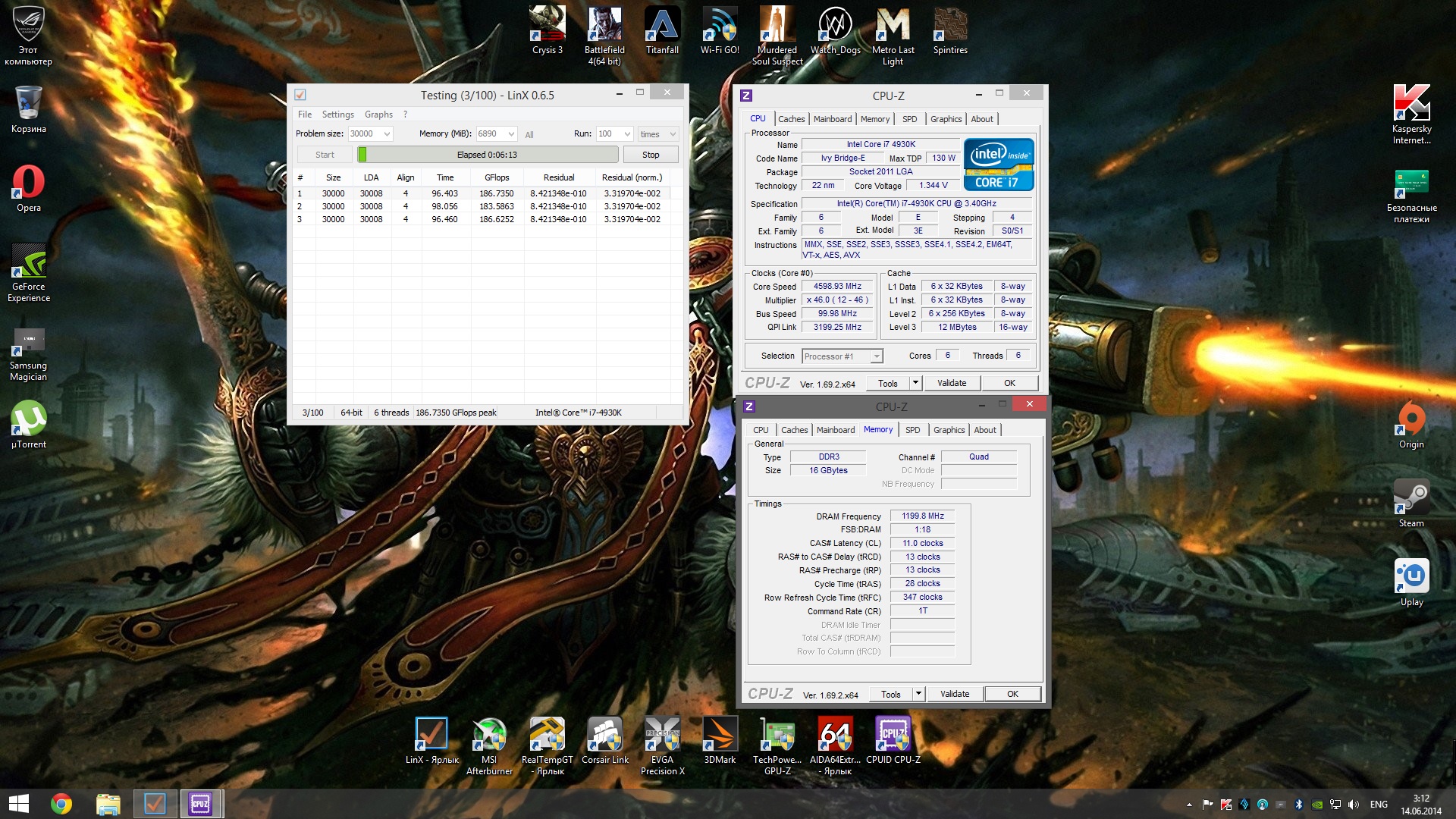
Task: Open the Kaspersky Internet Security icon
Action: (x=1411, y=114)
